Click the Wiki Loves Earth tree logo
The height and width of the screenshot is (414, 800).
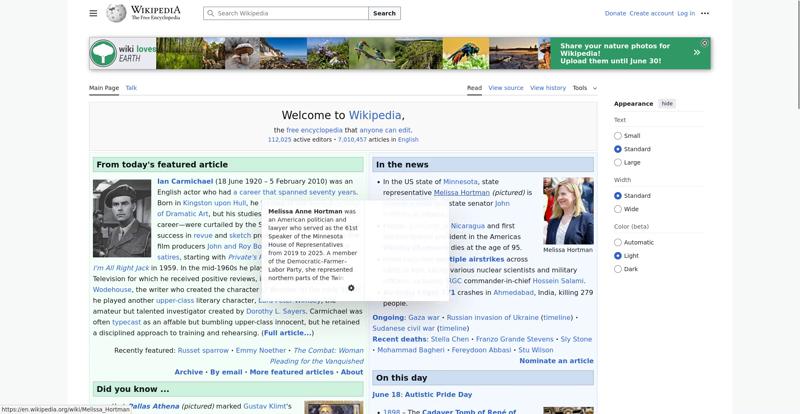(x=103, y=53)
